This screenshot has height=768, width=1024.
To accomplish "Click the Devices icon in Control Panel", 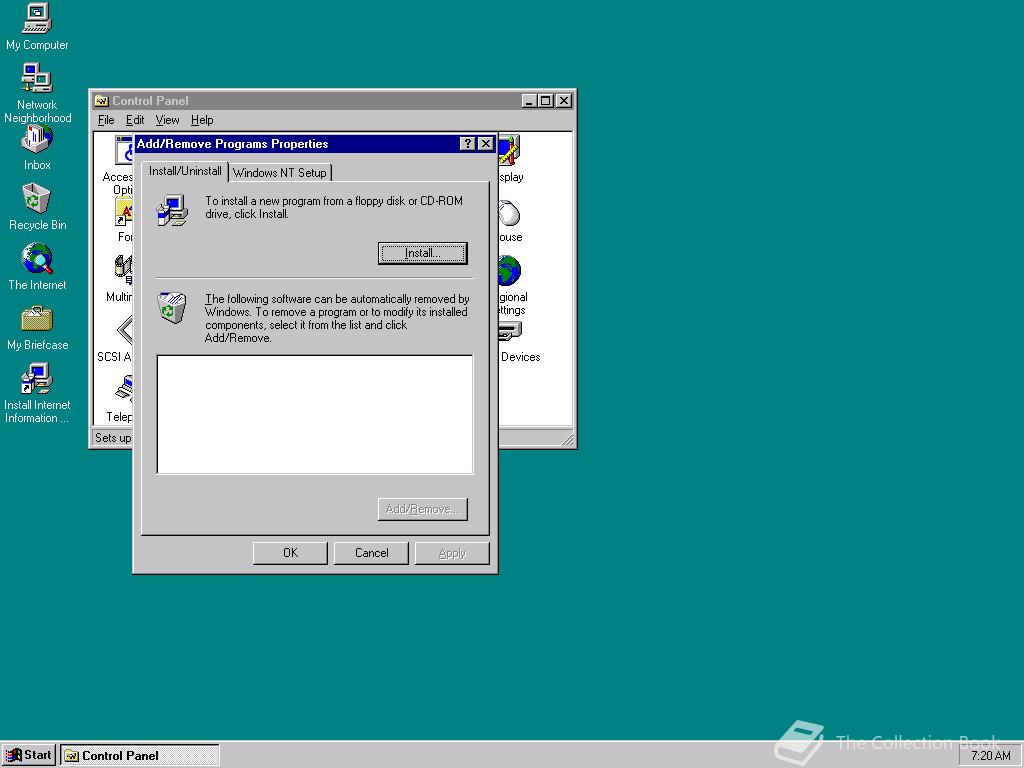I will 511,332.
